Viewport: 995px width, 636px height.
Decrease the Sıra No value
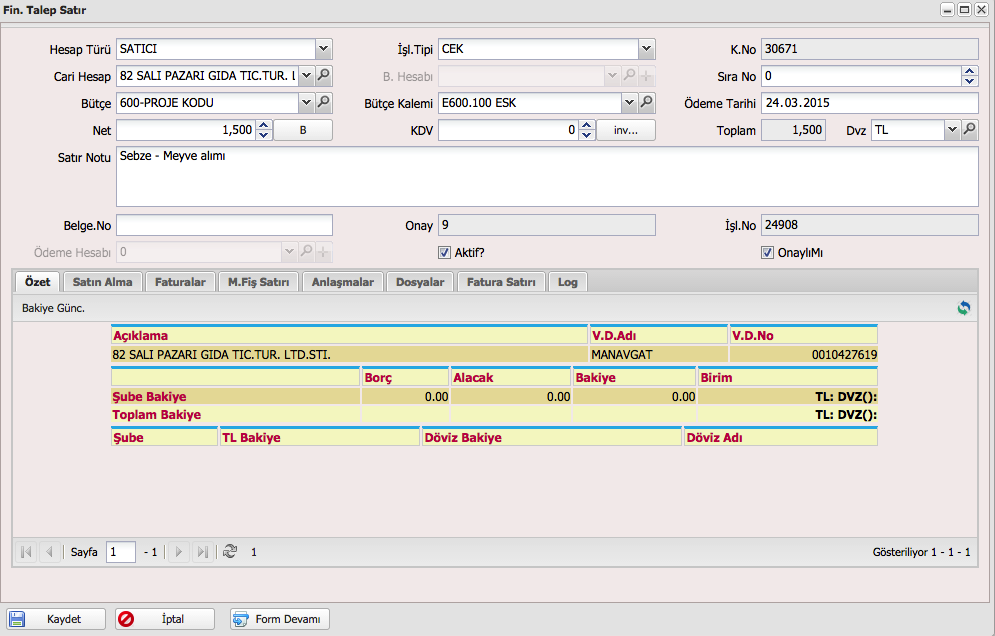click(970, 81)
